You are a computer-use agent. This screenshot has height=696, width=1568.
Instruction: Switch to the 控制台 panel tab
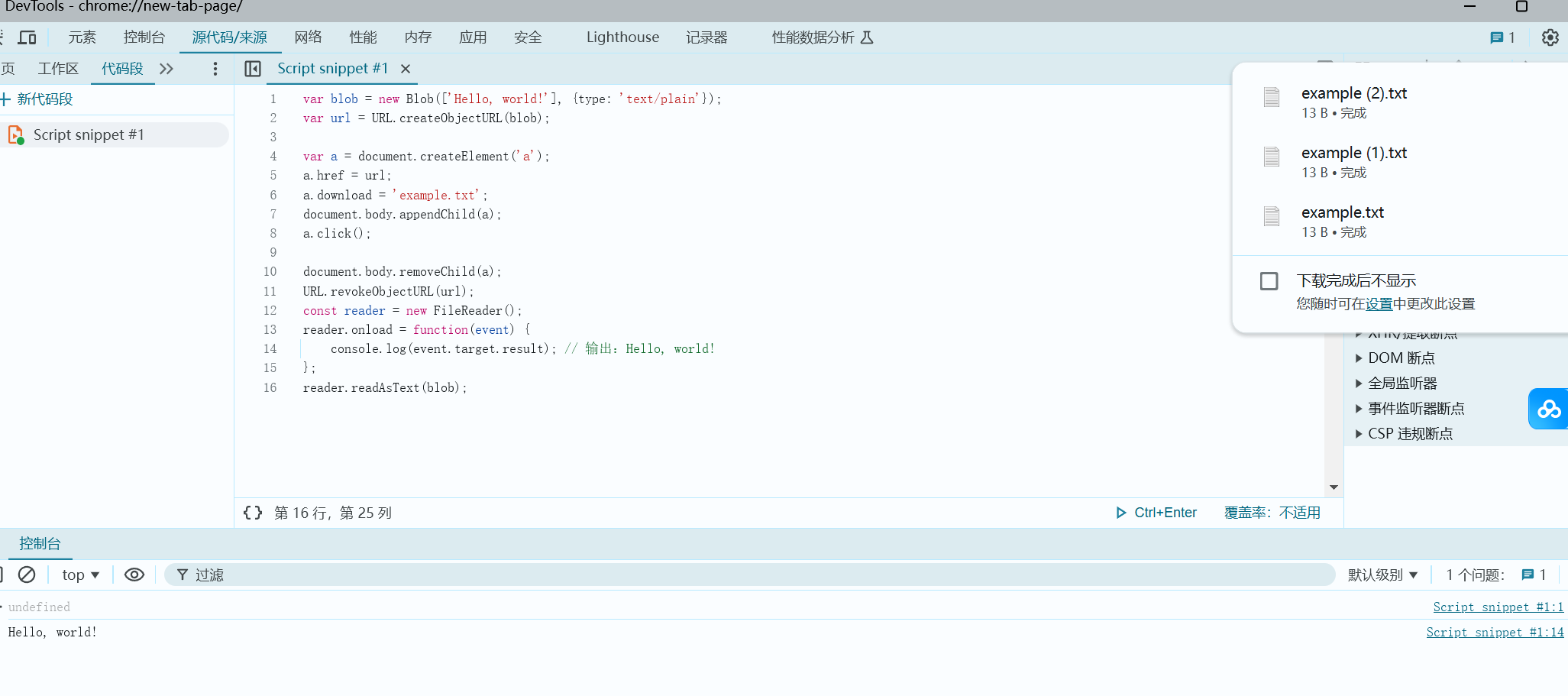[144, 37]
